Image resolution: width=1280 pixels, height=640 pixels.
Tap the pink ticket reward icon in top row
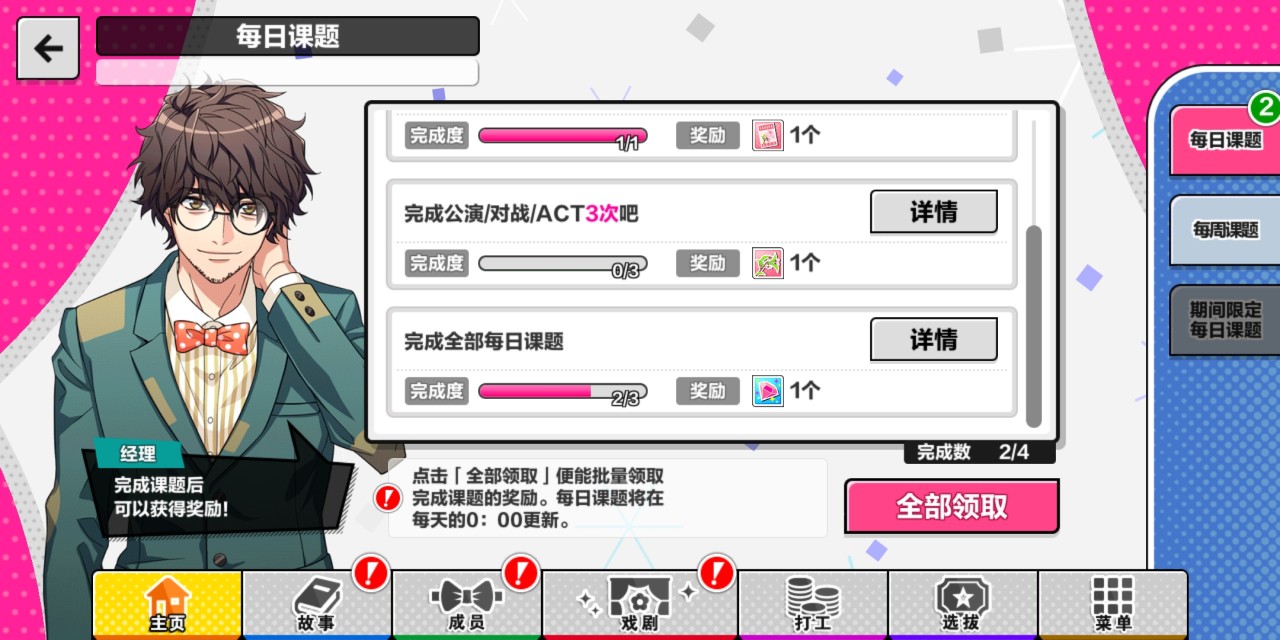click(768, 135)
